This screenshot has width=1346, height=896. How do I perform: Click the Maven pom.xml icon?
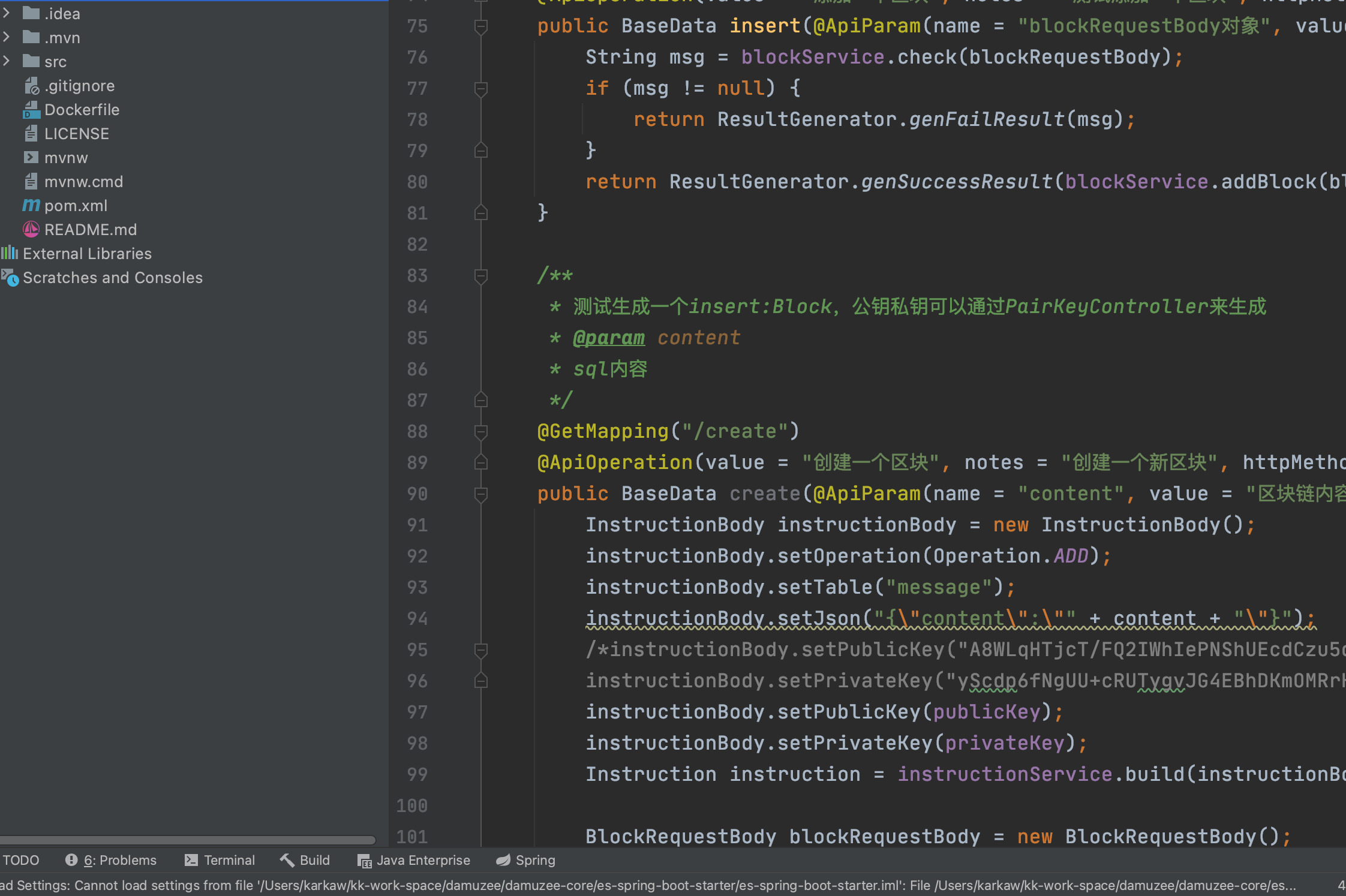pyautogui.click(x=31, y=205)
